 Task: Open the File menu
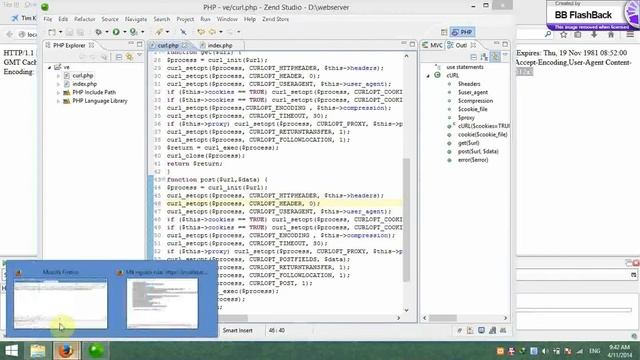click(x=48, y=19)
